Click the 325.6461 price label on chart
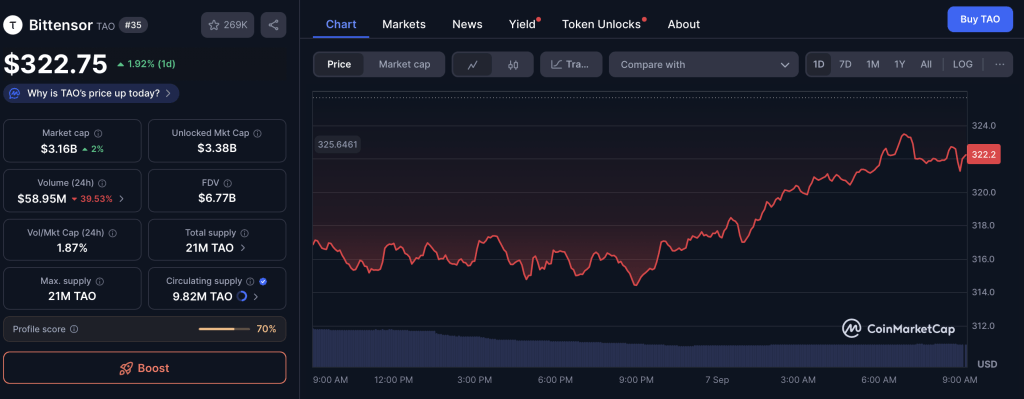Viewport: 1024px width, 399px height. point(337,144)
